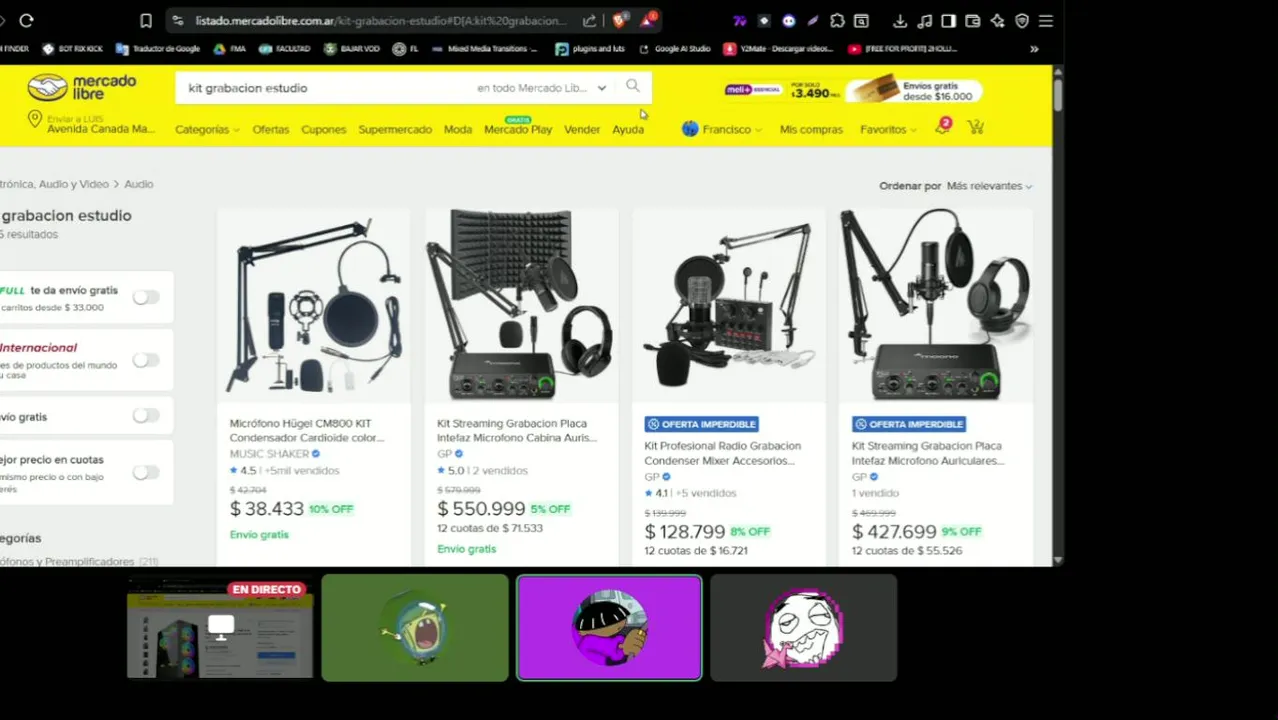Image resolution: width=1278 pixels, height=720 pixels.
Task: Open the shopping cart icon
Action: 976,128
